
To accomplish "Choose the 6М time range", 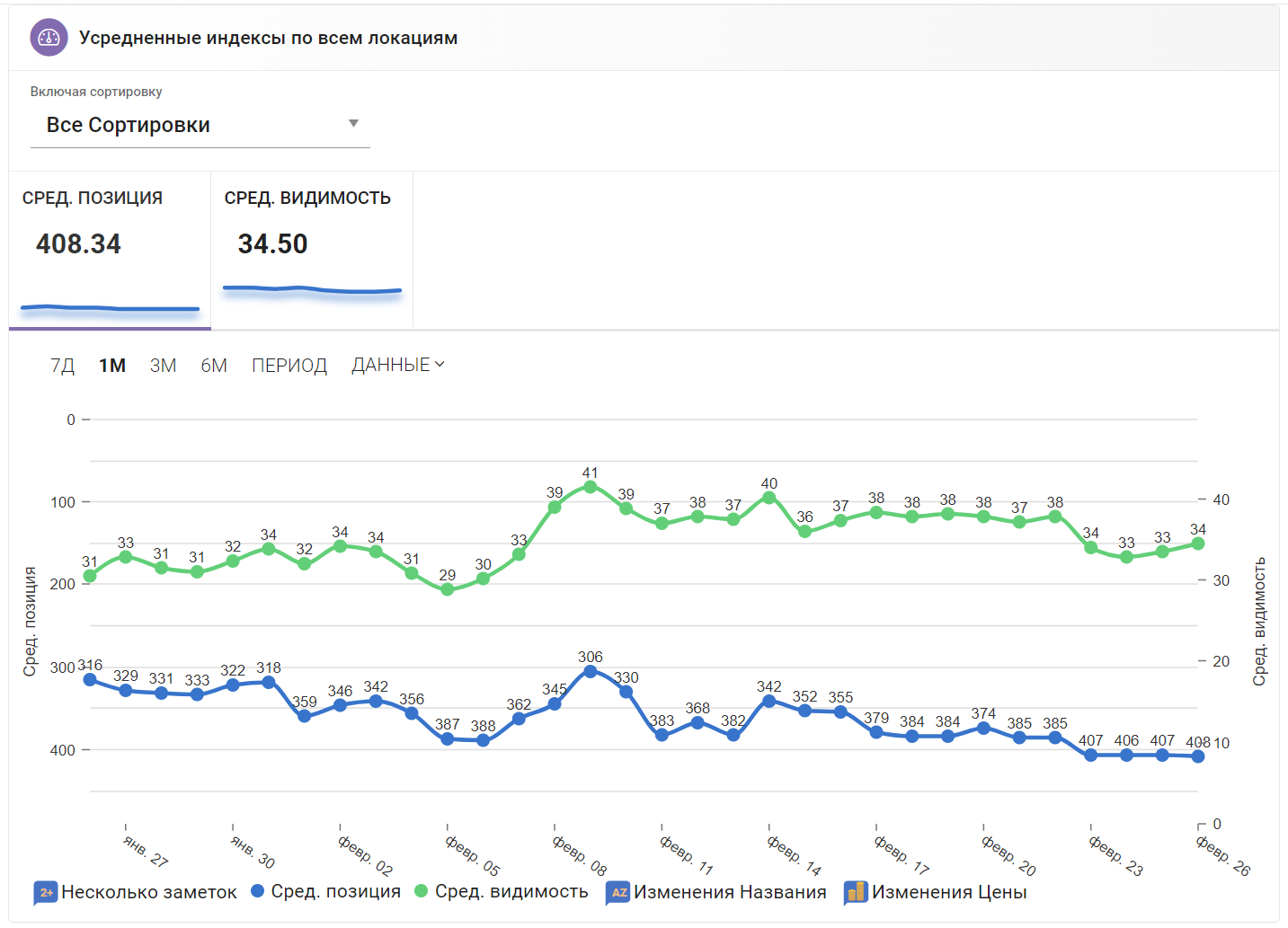I will [x=214, y=366].
